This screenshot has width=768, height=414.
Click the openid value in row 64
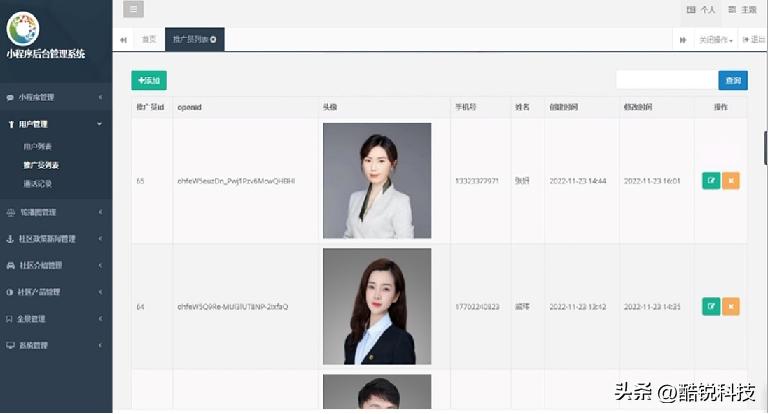(x=233, y=307)
